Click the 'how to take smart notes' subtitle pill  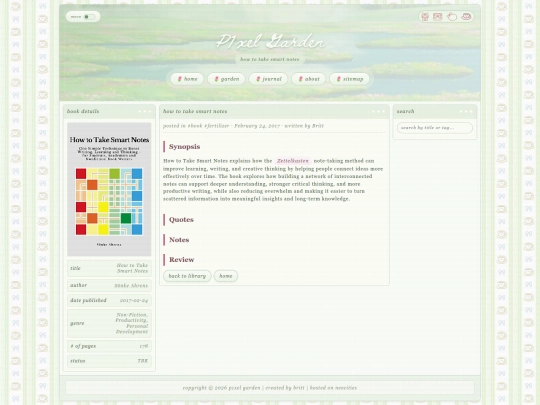tap(270, 60)
